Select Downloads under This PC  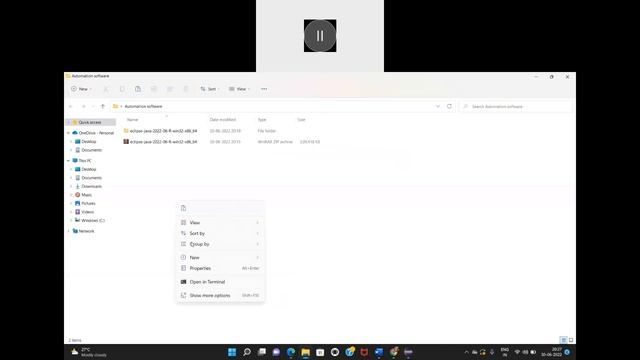(91, 187)
